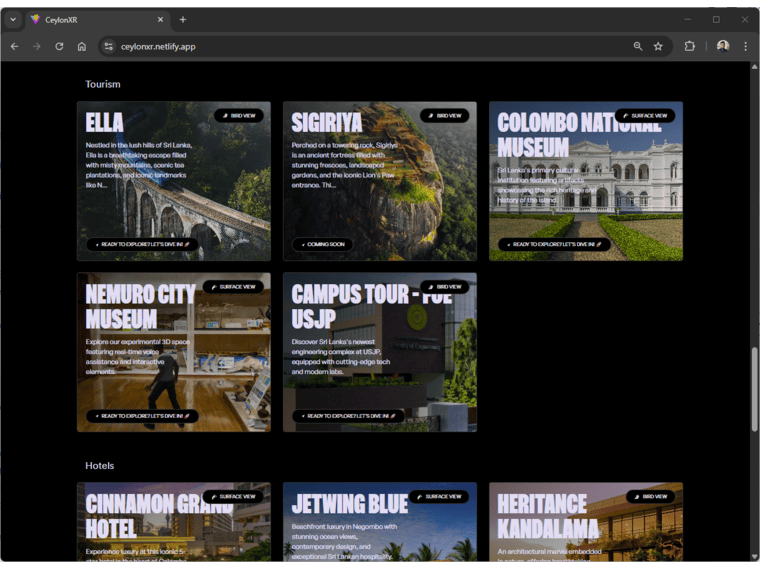The height and width of the screenshot is (570, 760).
Task: Bookmark this page with the star icon
Action: (658, 46)
